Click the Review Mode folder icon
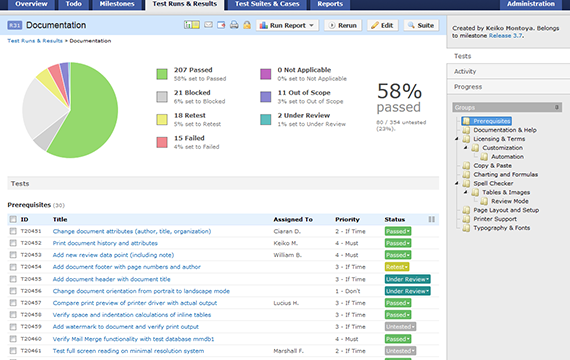 pyautogui.click(x=484, y=201)
